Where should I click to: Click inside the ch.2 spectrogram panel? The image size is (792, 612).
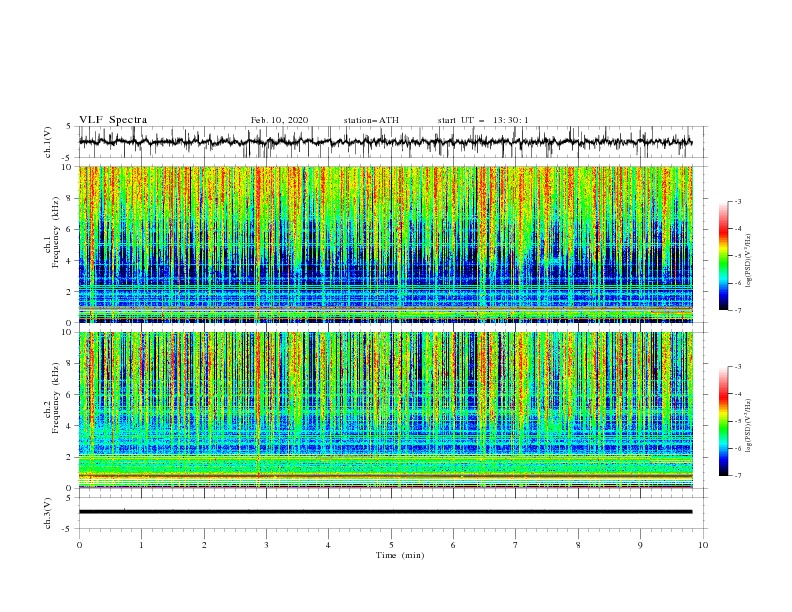point(385,410)
